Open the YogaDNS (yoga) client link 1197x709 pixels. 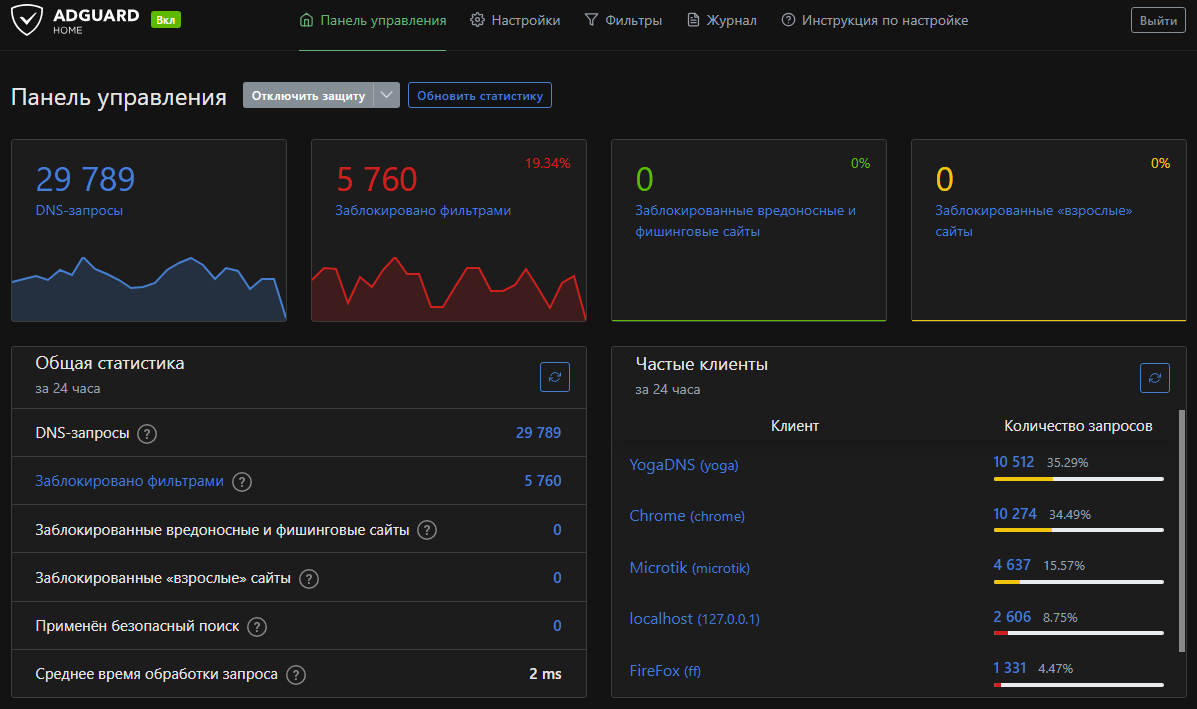pyautogui.click(x=683, y=465)
